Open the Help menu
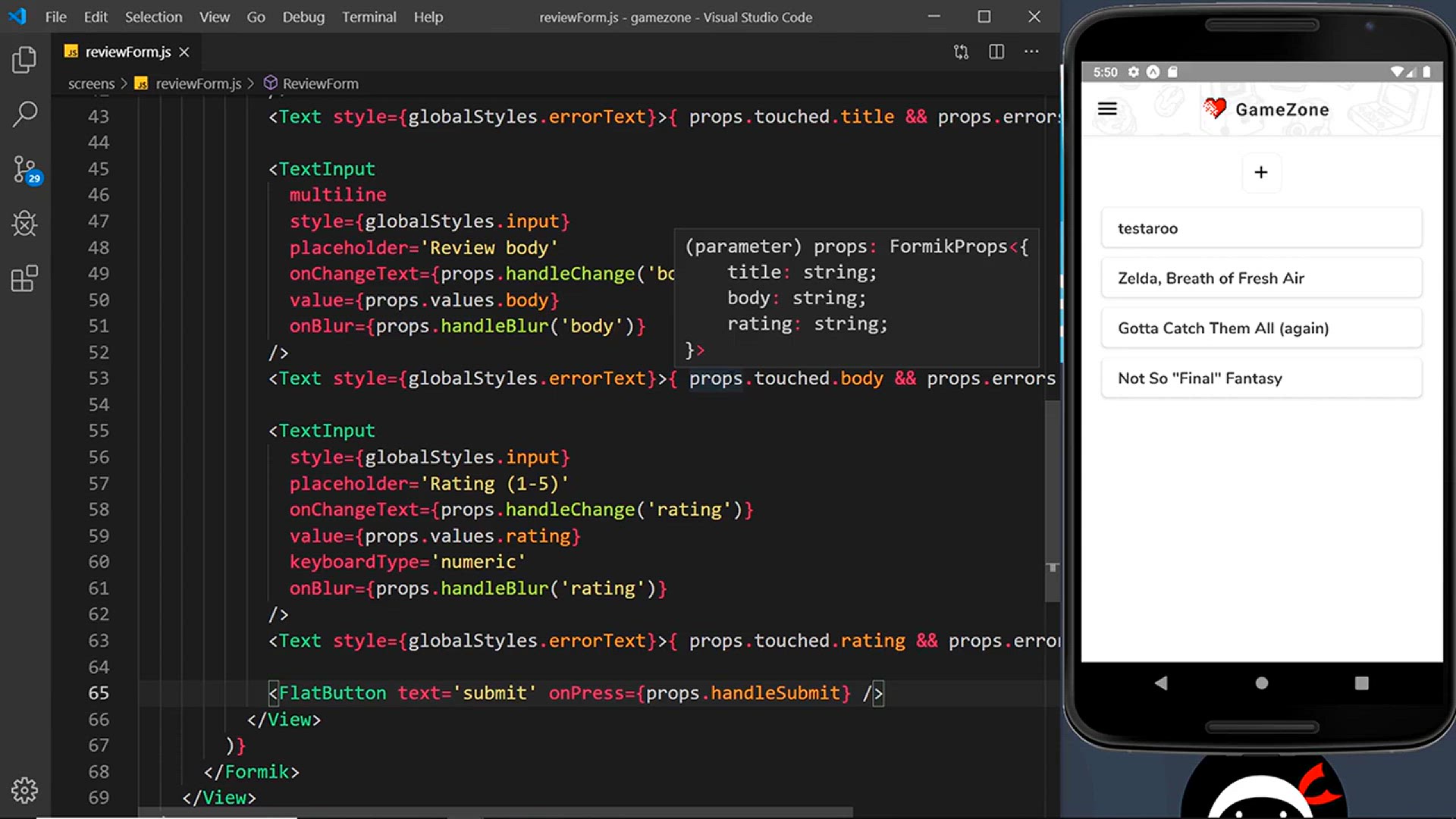Viewport: 1456px width, 819px height. tap(428, 17)
